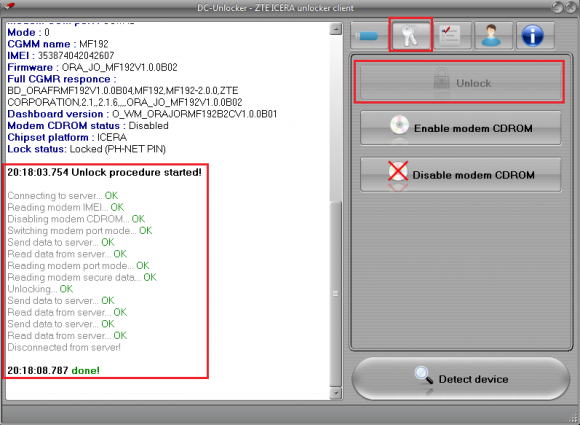
Task: Open the checklist options tab
Action: coord(451,36)
